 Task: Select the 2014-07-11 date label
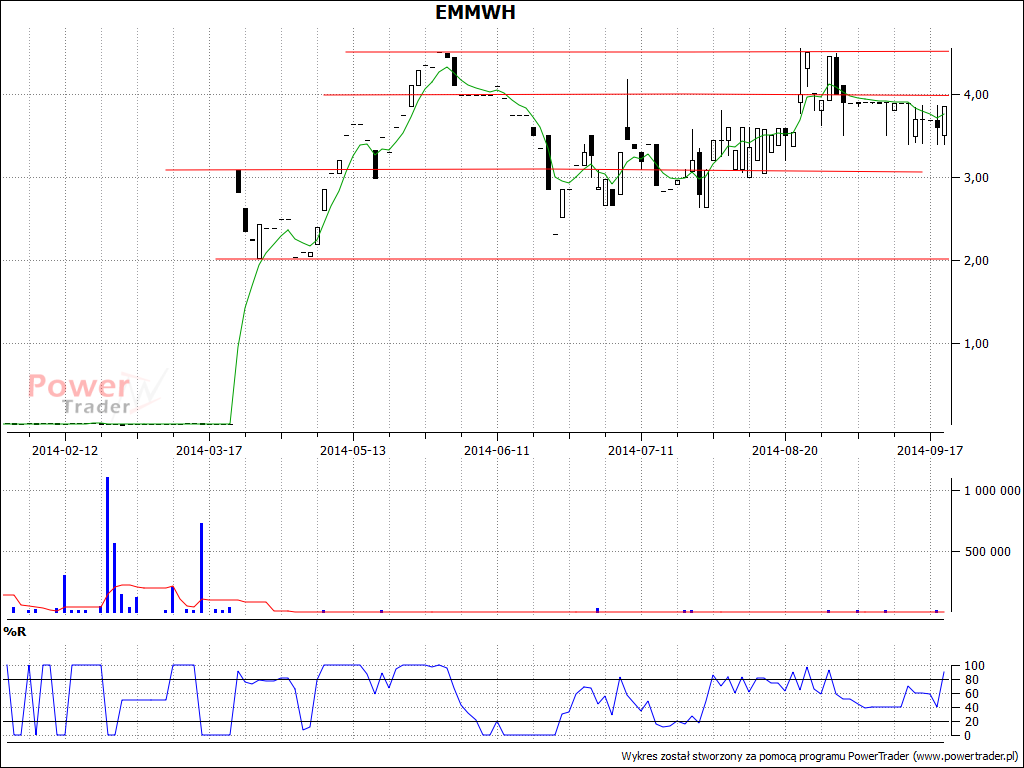(640, 451)
